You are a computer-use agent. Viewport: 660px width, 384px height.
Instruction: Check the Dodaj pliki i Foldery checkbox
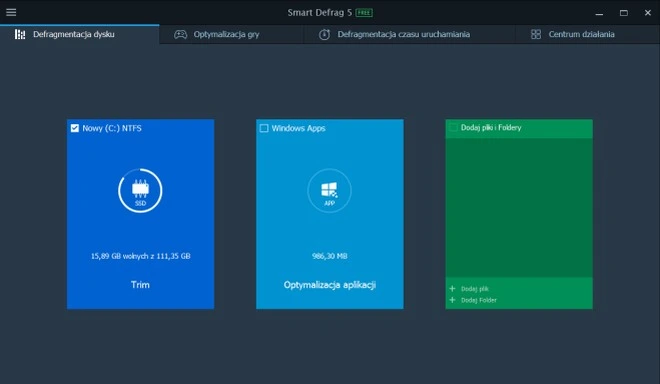coord(453,127)
